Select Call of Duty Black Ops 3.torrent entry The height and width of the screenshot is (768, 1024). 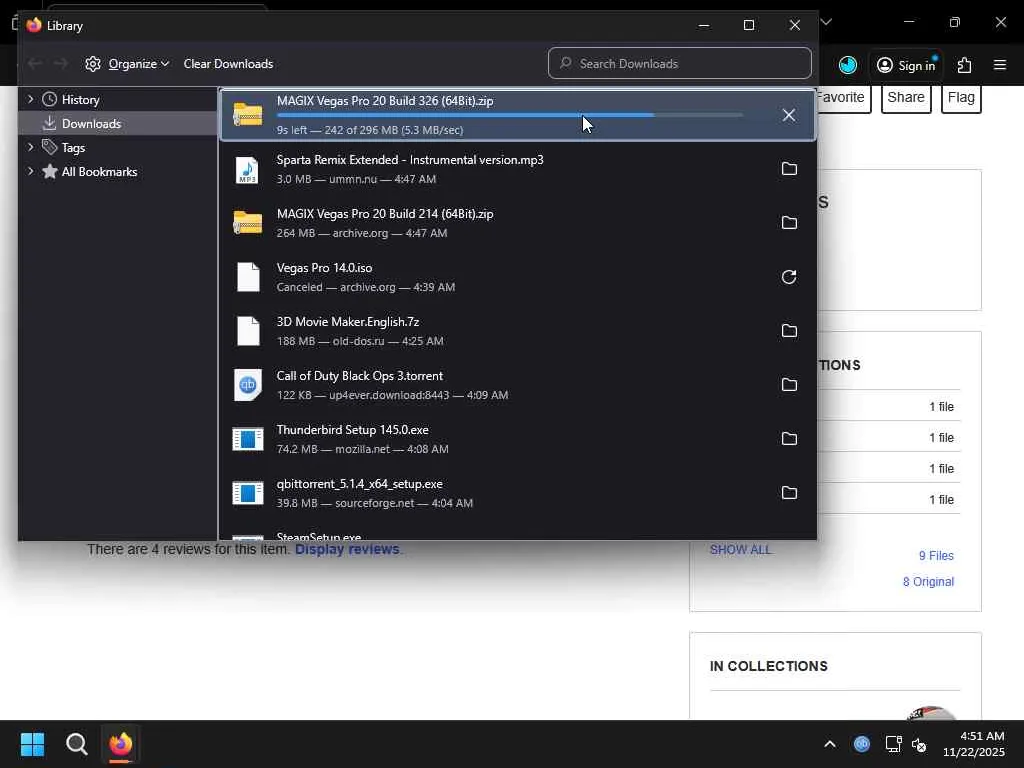click(x=518, y=385)
